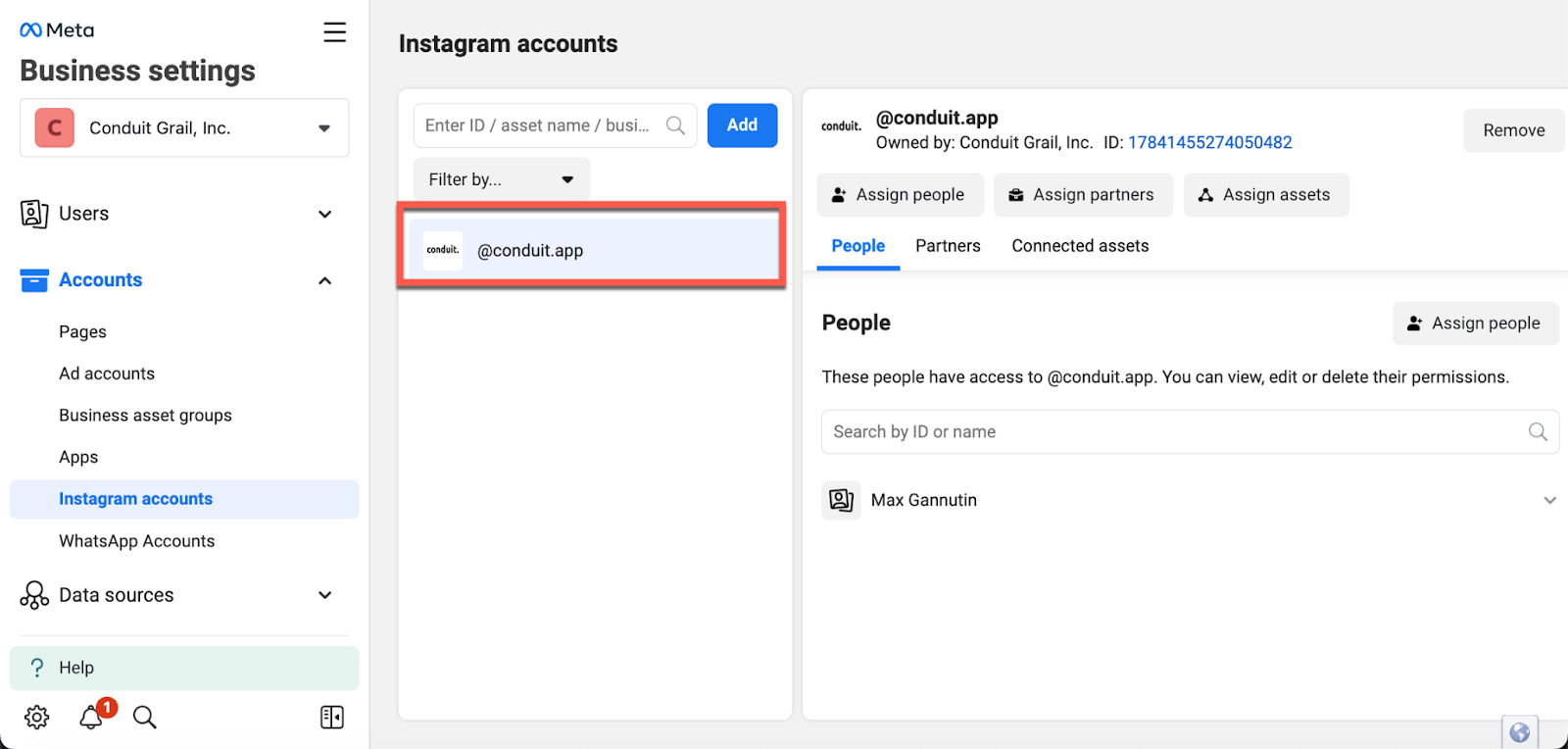
Task: Toggle the sidebar collapse panel icon
Action: tap(332, 717)
